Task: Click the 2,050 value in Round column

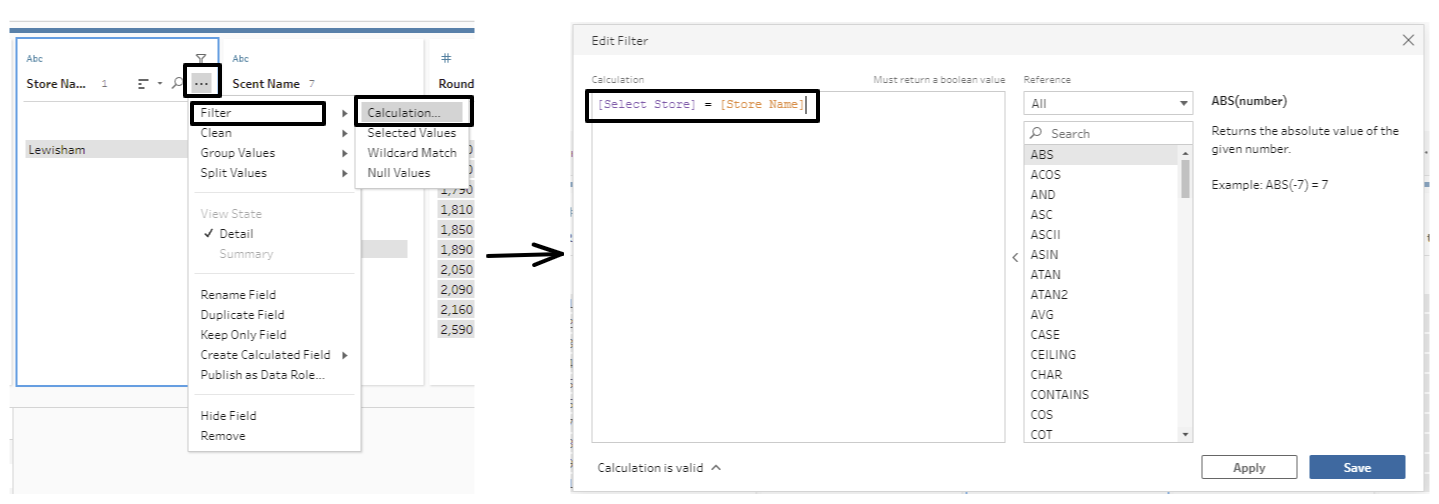Action: (455, 269)
